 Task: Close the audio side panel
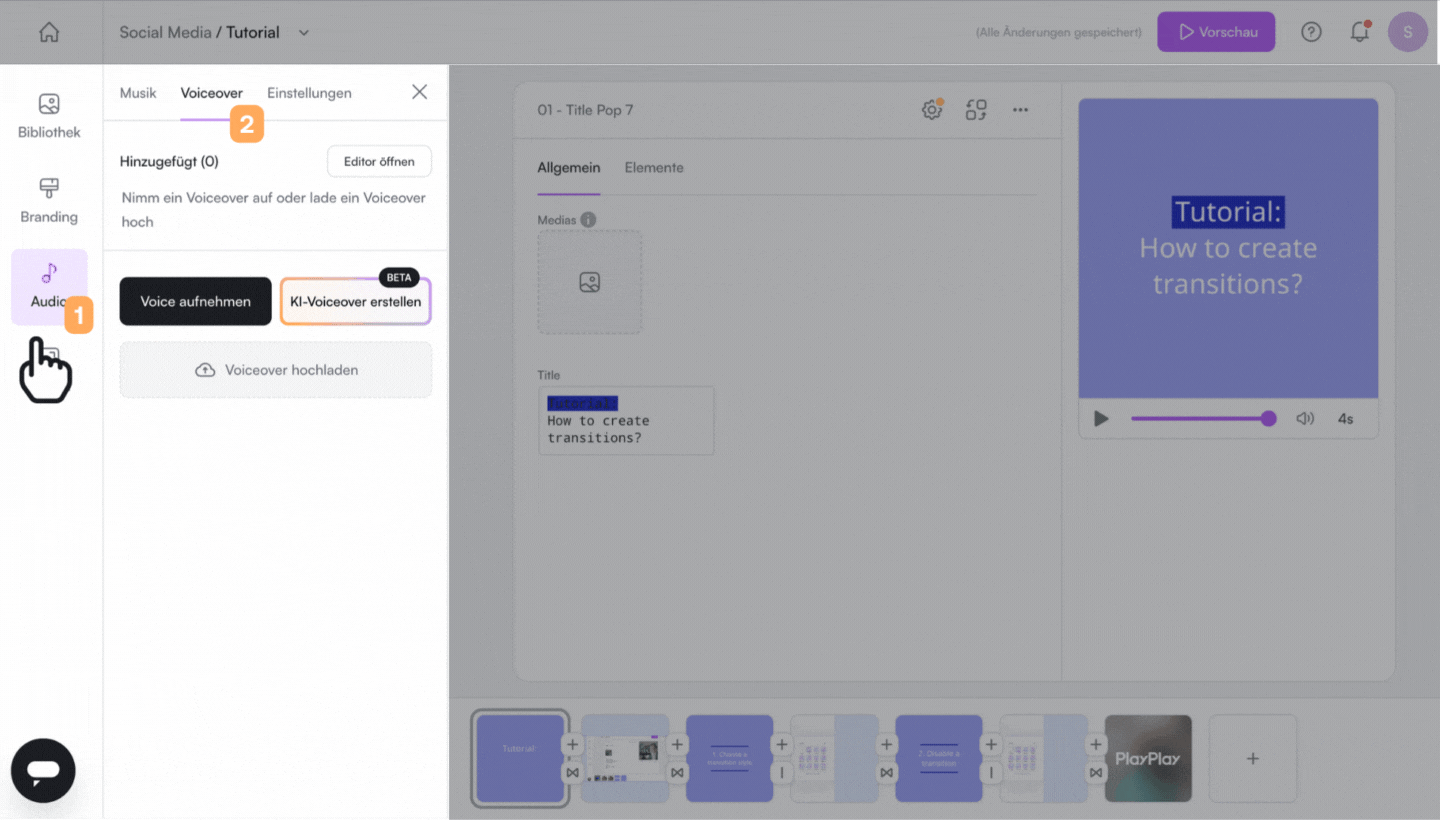point(420,92)
